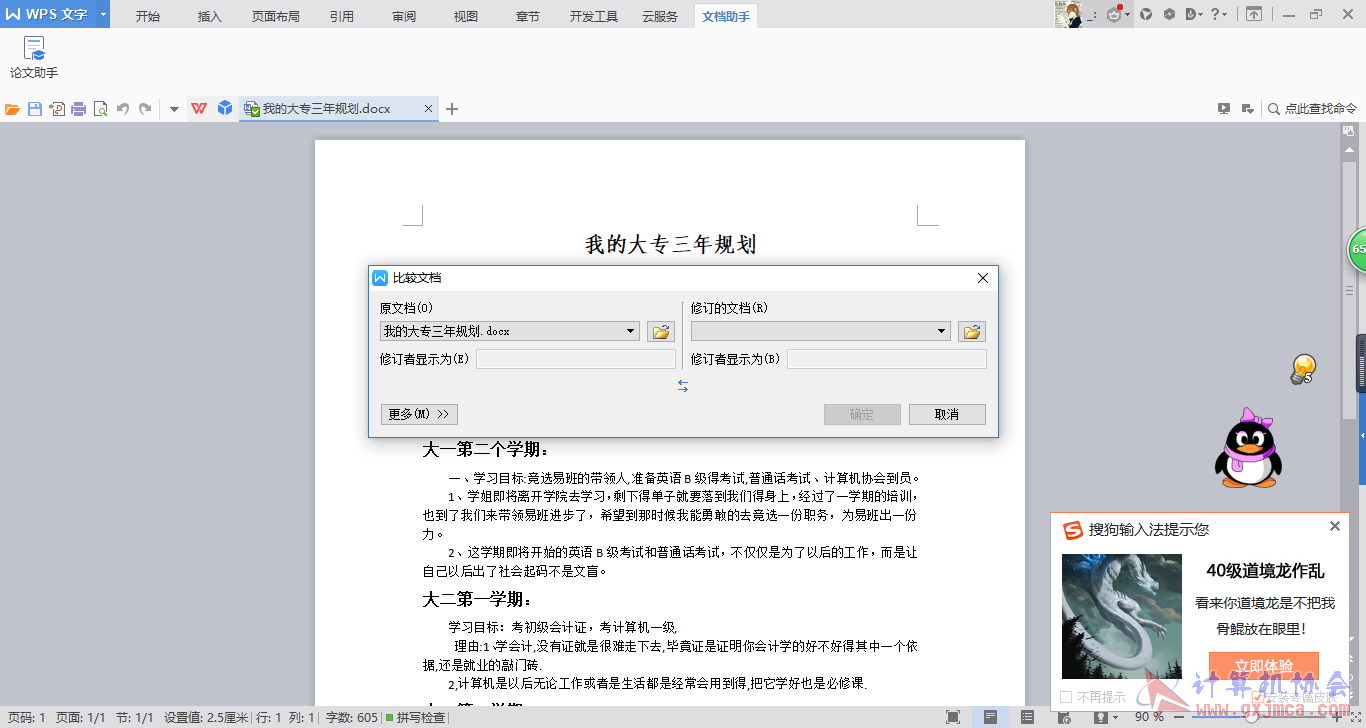Close the 比较文档 dialog
The height and width of the screenshot is (728, 1366).
point(982,278)
